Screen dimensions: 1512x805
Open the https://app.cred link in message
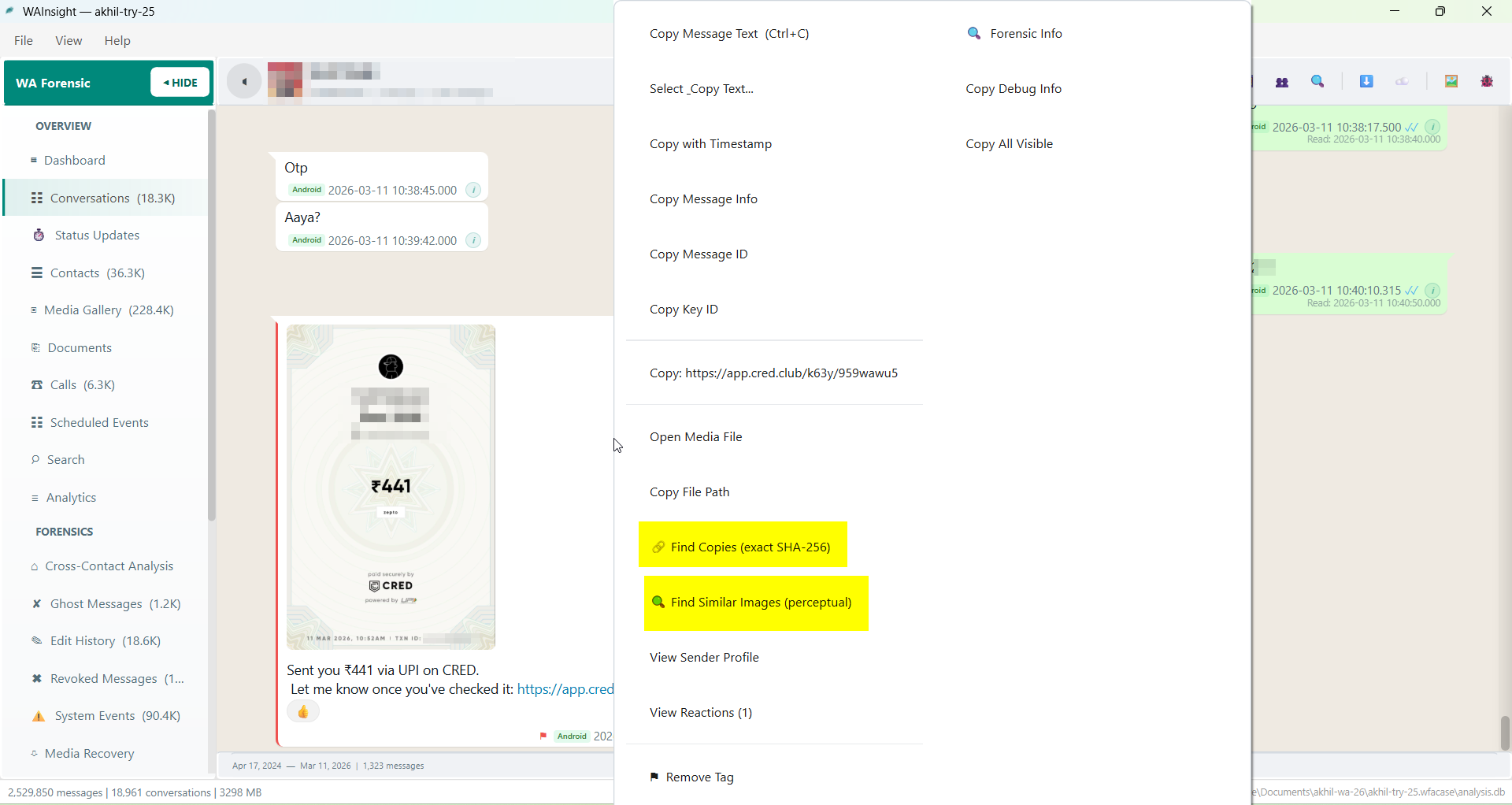click(x=565, y=689)
